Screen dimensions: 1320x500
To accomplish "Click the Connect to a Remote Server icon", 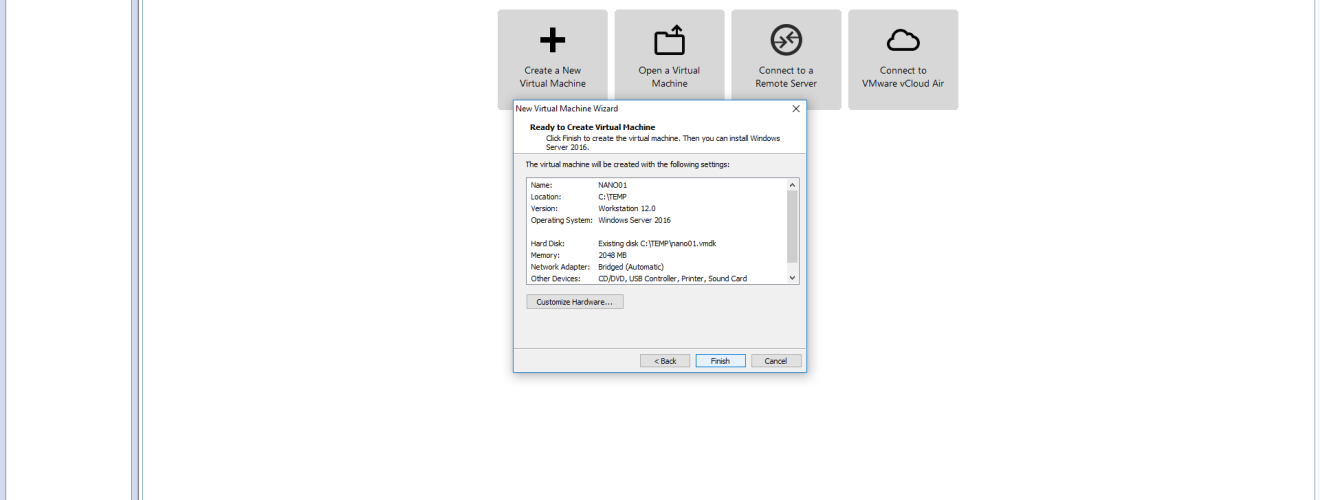I will [x=786, y=40].
